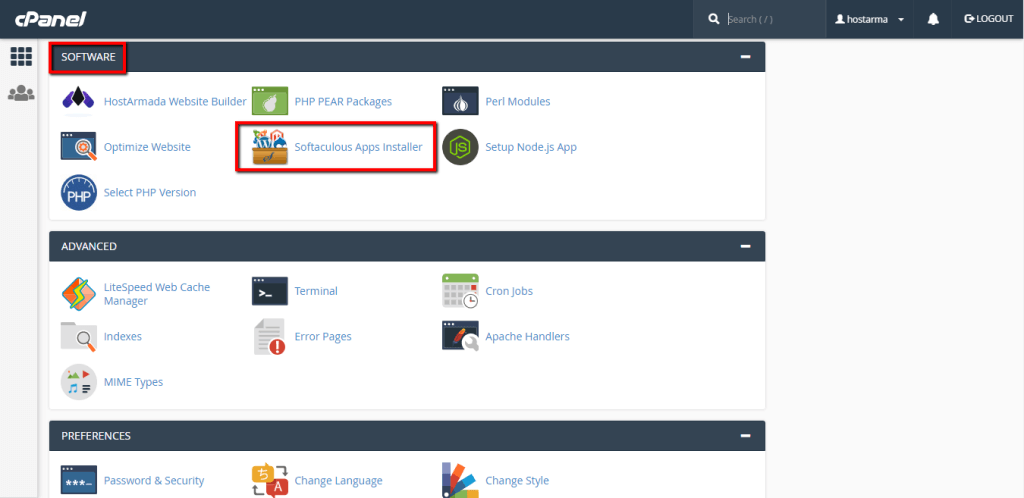1024x498 pixels.
Task: Click the Change Style swatches icon
Action: click(x=460, y=480)
